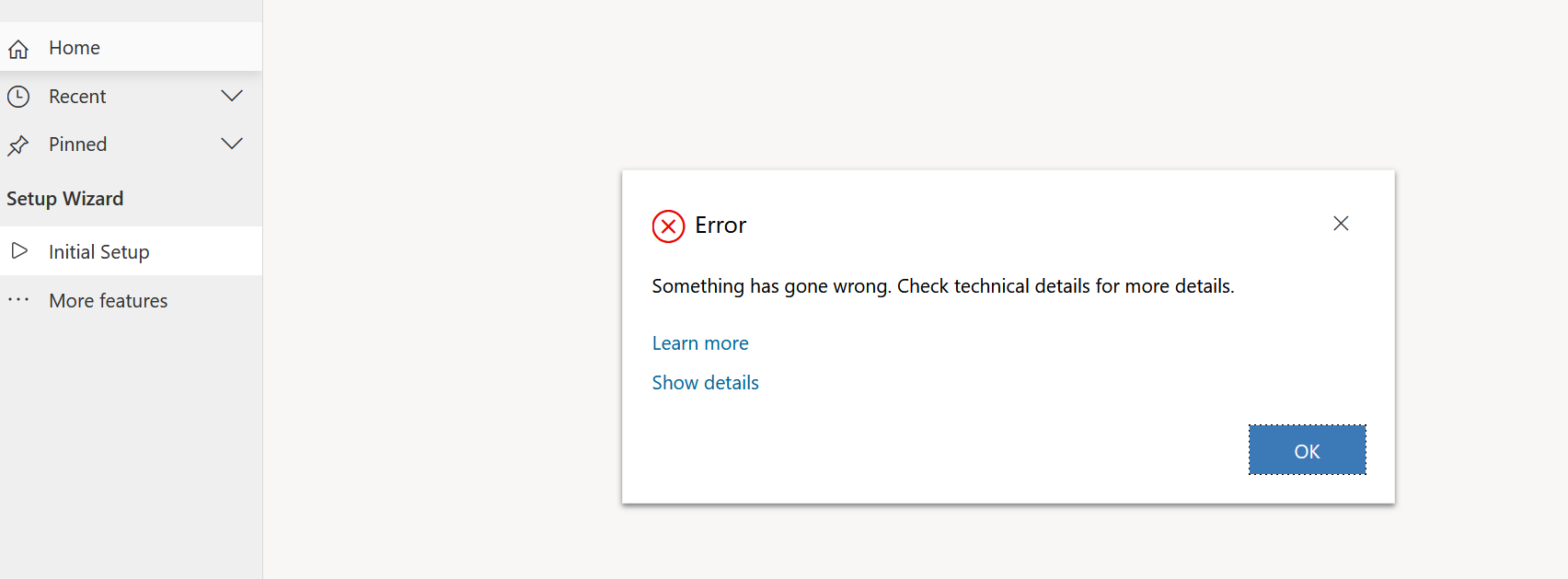
Task: Select Recent in the navigation menu
Action: [77, 96]
